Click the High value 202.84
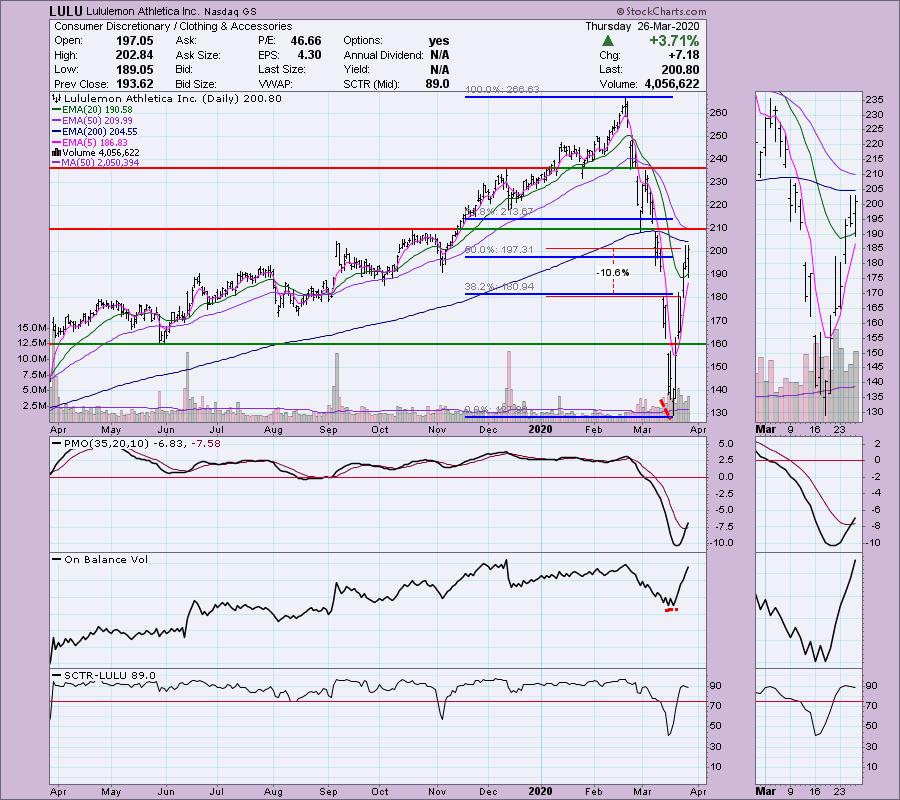Image resolution: width=900 pixels, height=800 pixels. (134, 55)
